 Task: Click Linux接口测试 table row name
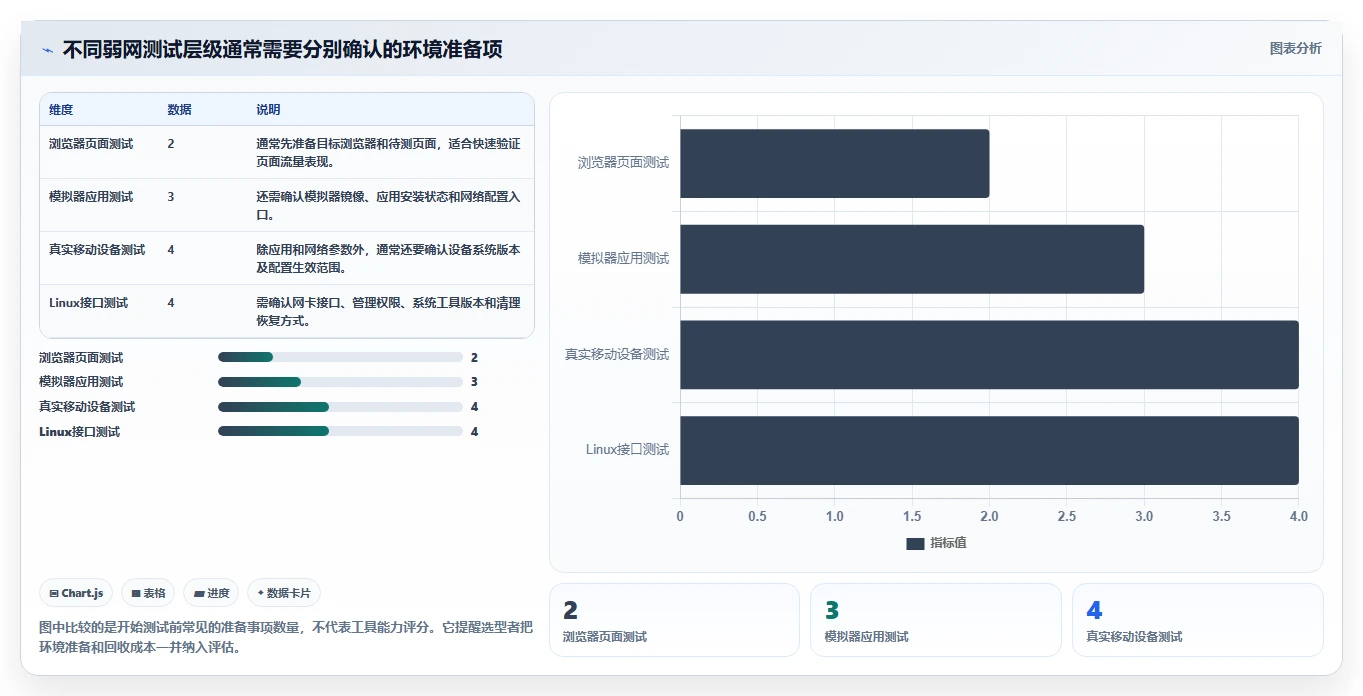pos(88,303)
